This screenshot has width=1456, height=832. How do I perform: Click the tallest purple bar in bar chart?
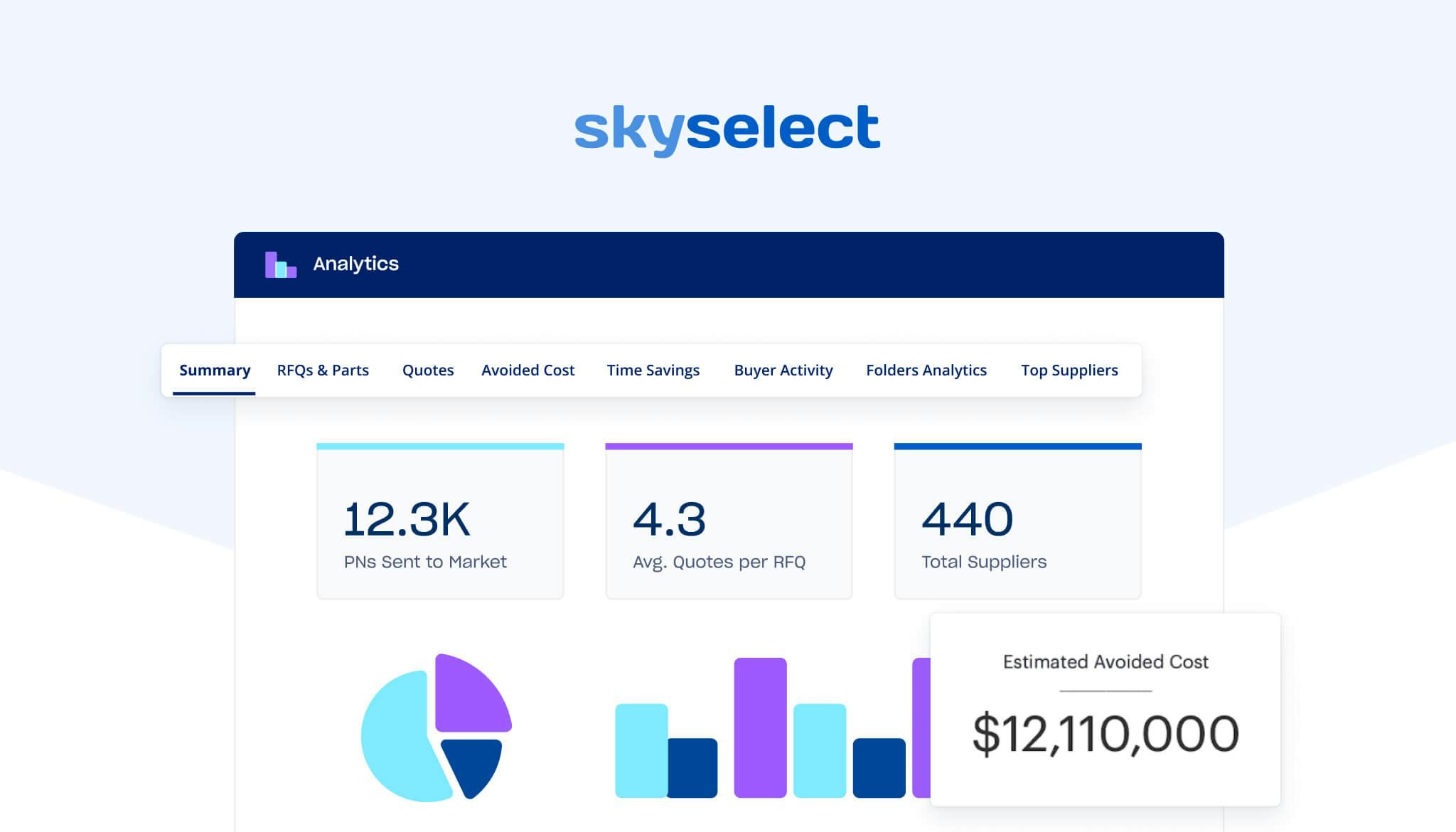point(760,727)
